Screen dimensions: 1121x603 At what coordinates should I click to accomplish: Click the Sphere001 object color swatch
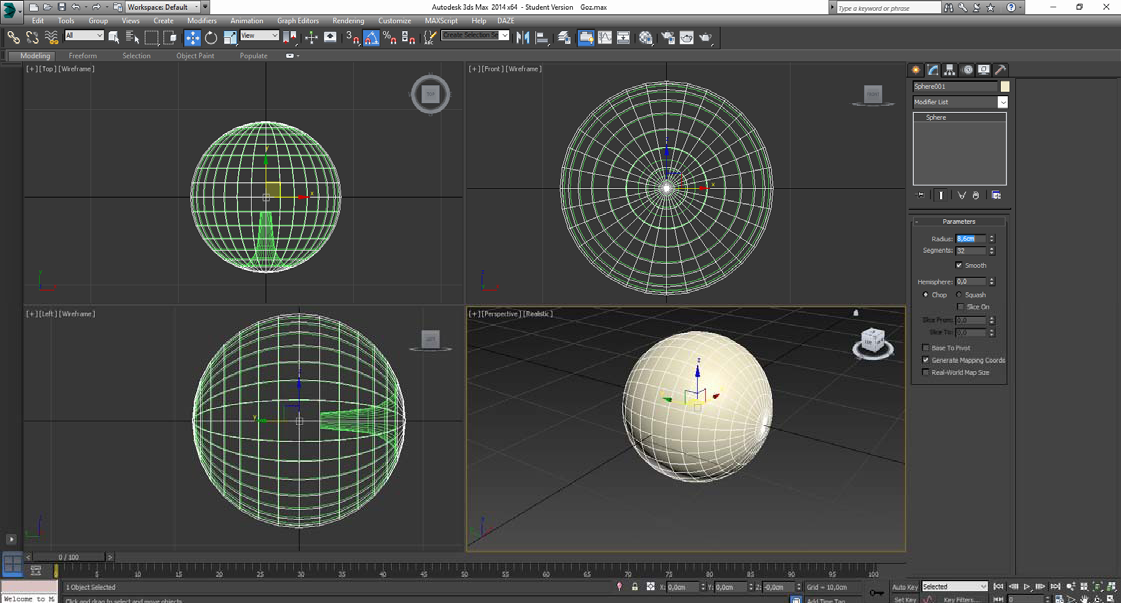coord(1005,87)
